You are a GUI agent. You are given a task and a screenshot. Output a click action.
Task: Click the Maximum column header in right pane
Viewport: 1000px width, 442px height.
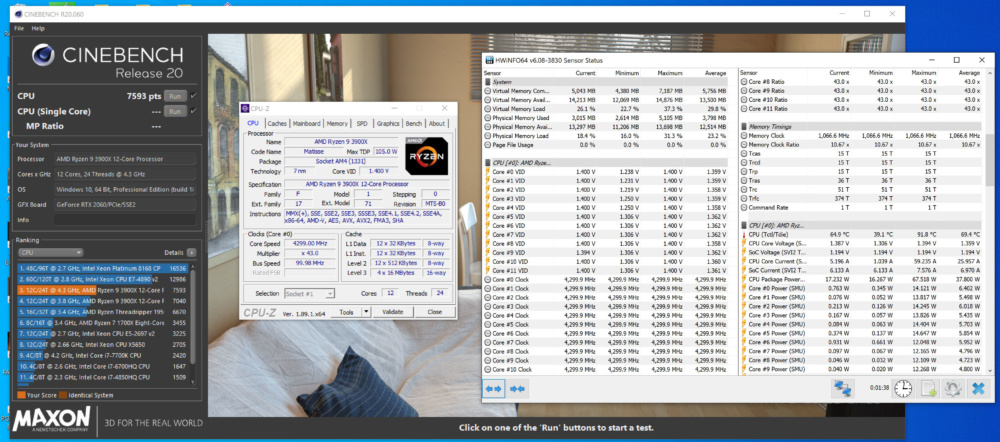pos(923,73)
